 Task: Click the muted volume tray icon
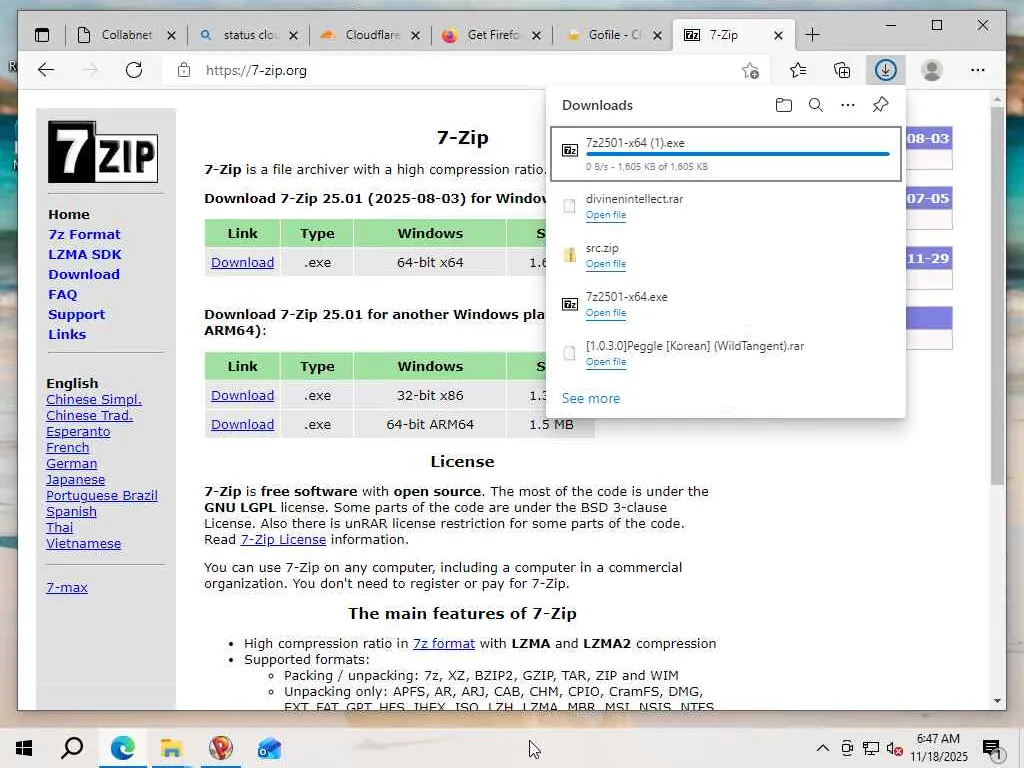pyautogui.click(x=894, y=748)
